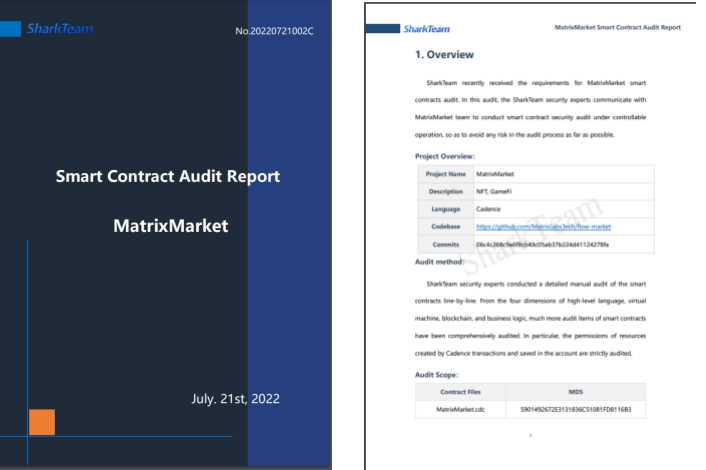Image resolution: width=706 pixels, height=470 pixels.
Task: Click the 1. Overview heading
Action: coord(444,55)
